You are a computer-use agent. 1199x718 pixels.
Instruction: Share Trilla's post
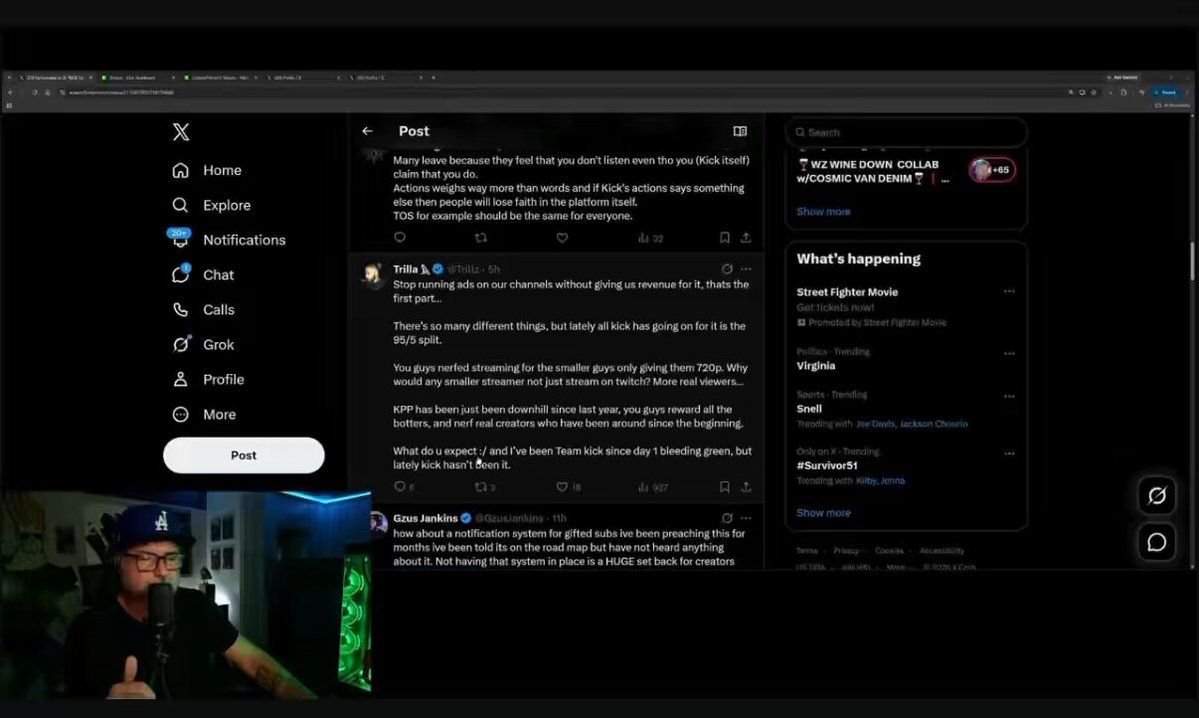[x=746, y=487]
